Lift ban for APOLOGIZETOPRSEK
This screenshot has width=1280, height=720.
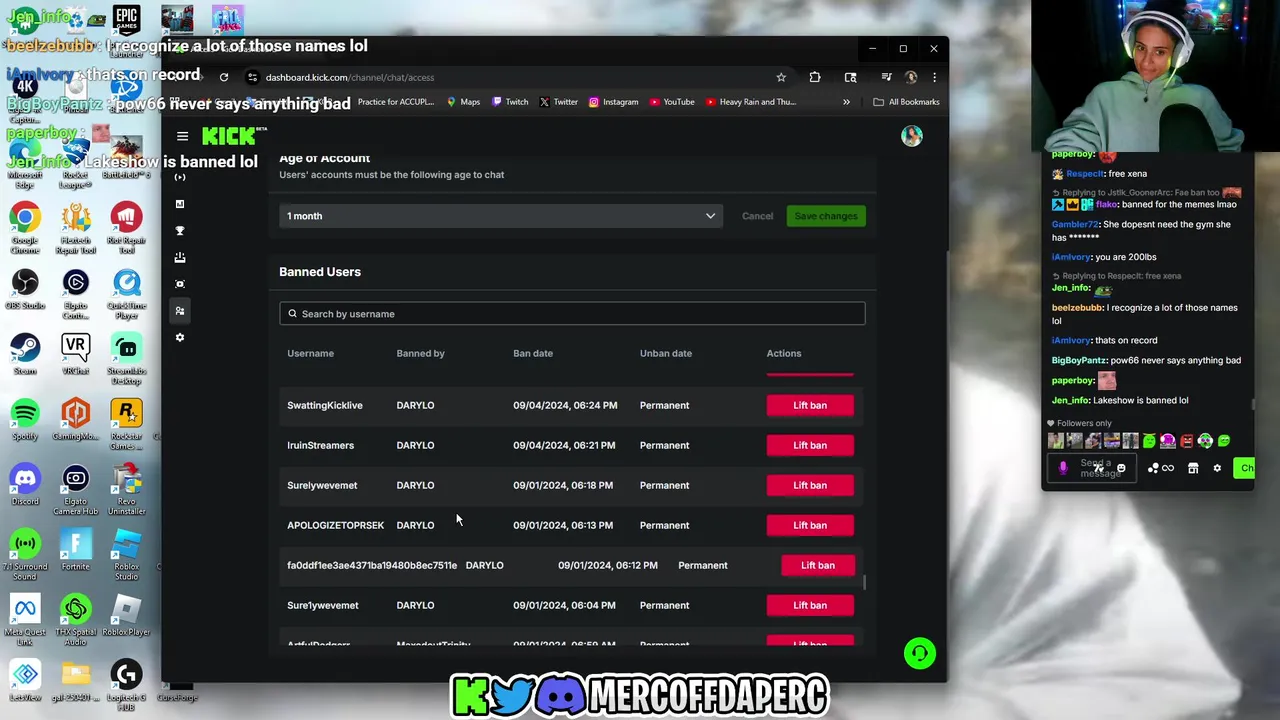pos(810,525)
